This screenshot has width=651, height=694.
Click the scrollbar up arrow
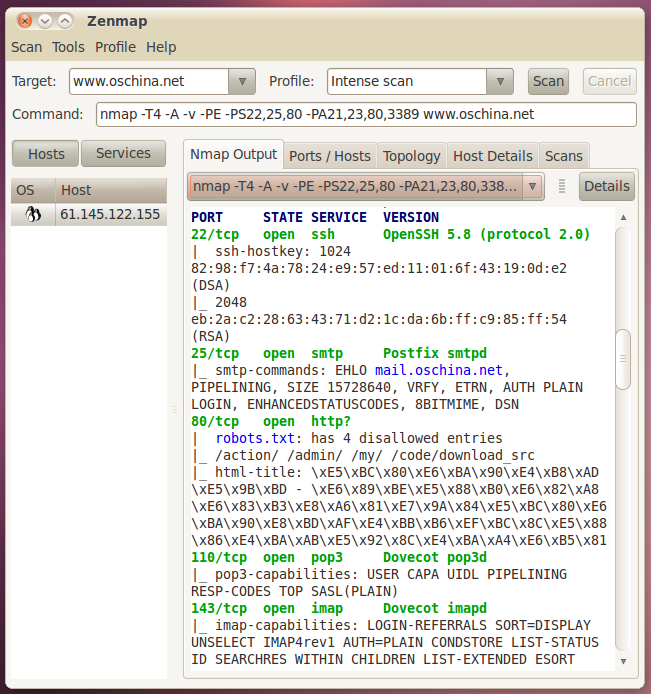click(x=623, y=217)
